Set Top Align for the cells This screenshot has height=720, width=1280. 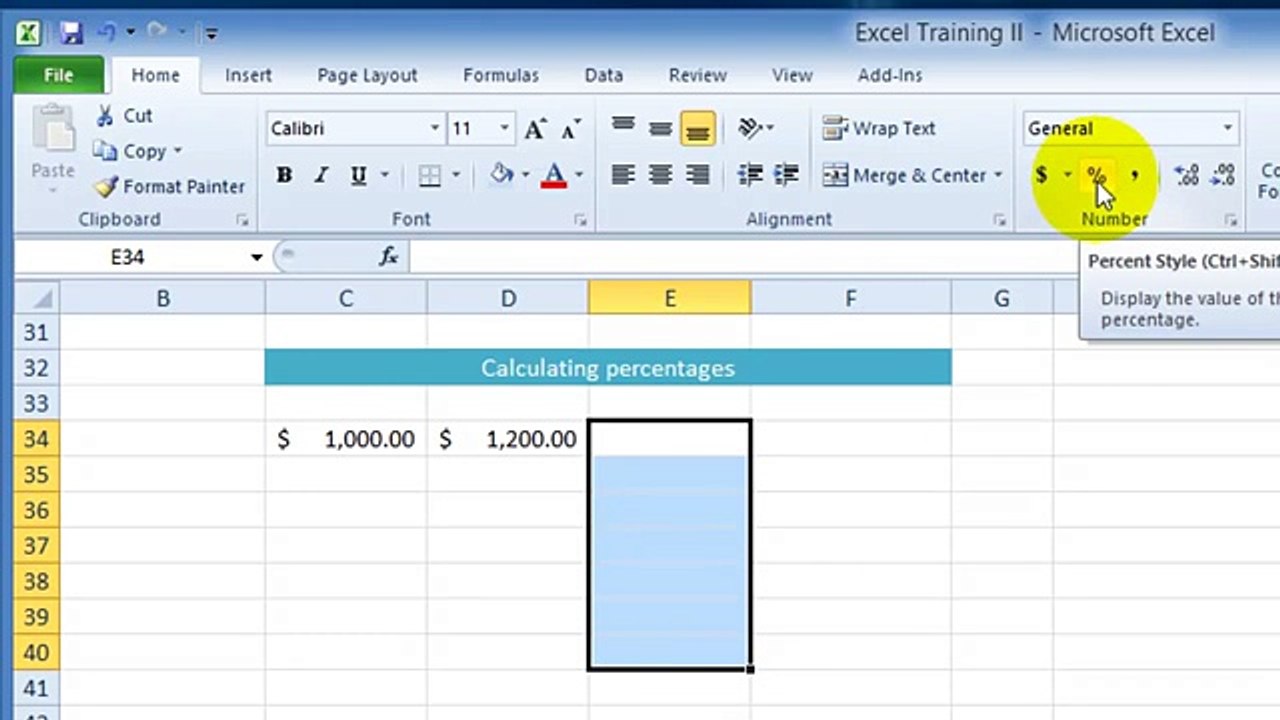click(623, 128)
